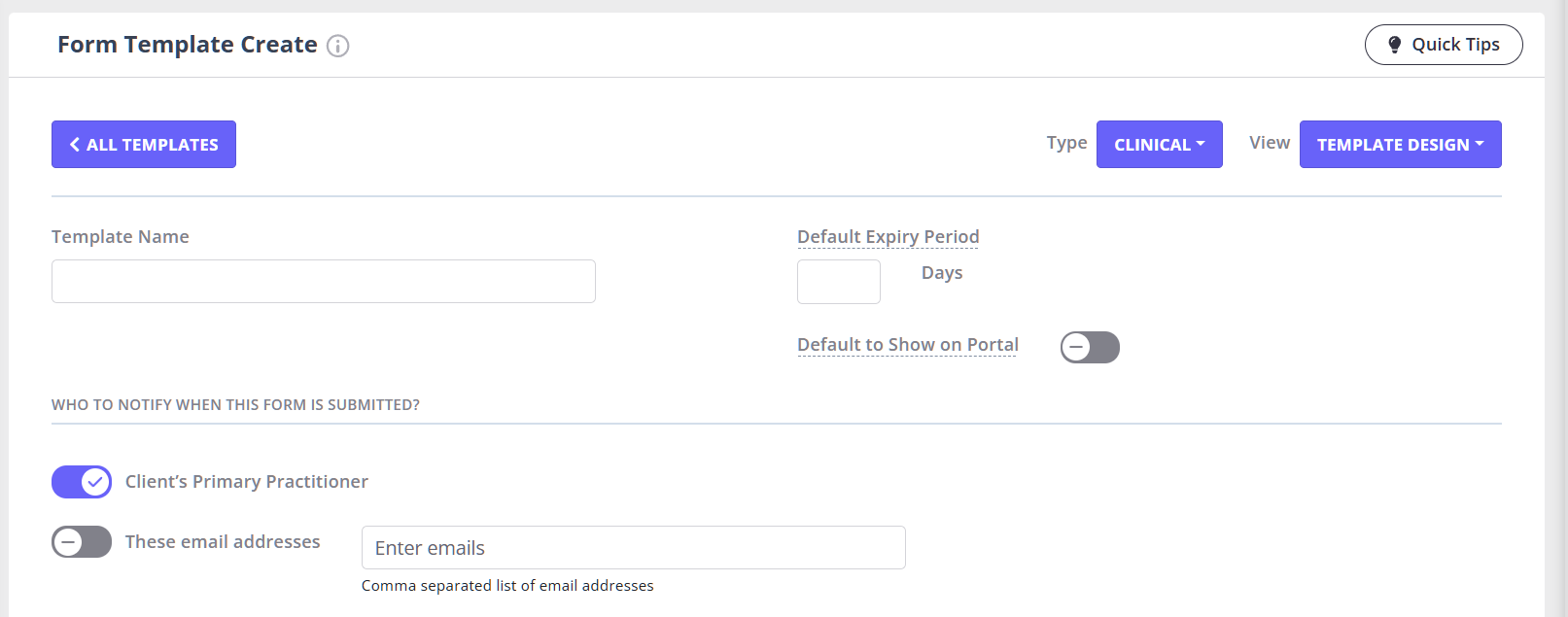Click the info icon beside Form Template Create
This screenshot has width=1568, height=617.
click(x=337, y=46)
